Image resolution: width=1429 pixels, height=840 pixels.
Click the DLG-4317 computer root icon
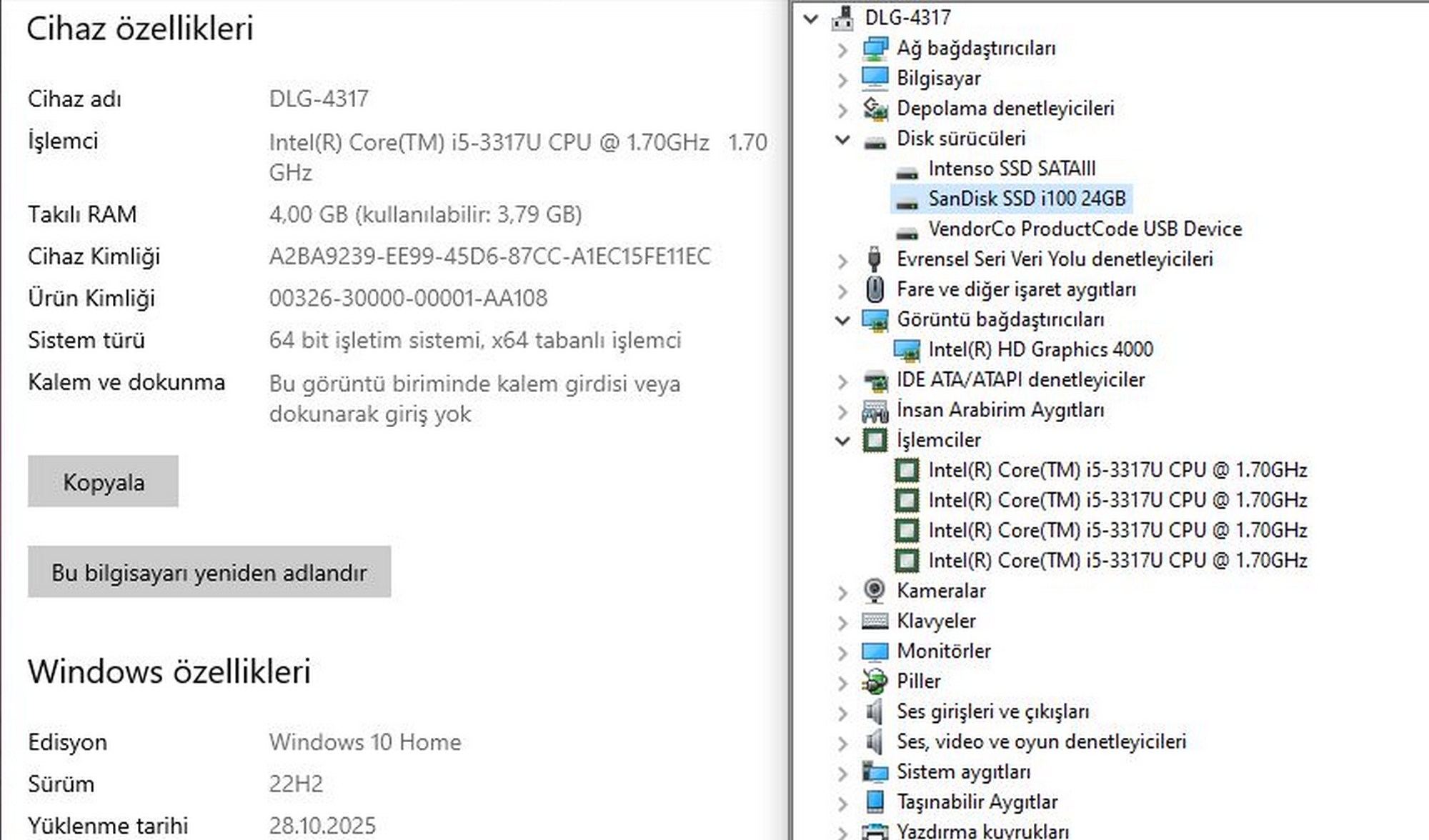pyautogui.click(x=842, y=18)
